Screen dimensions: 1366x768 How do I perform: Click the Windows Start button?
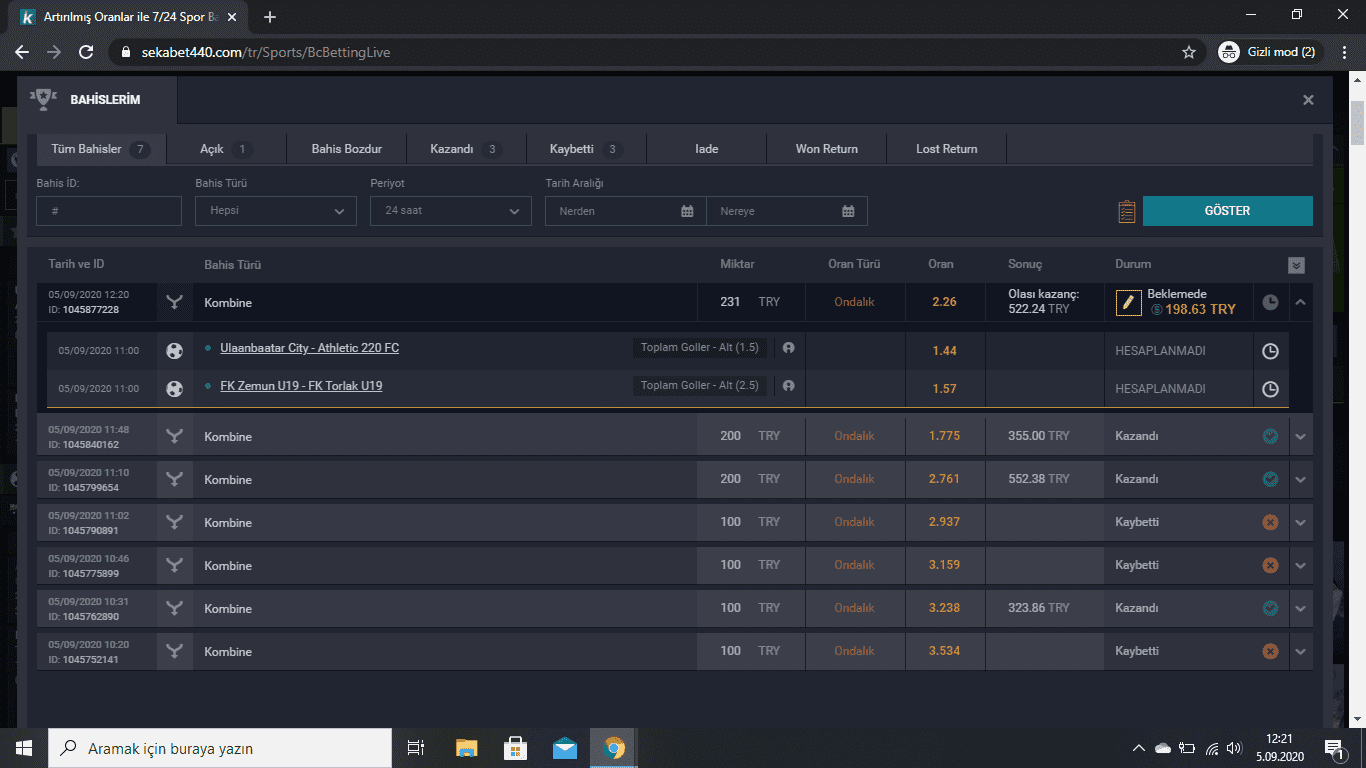pos(23,748)
